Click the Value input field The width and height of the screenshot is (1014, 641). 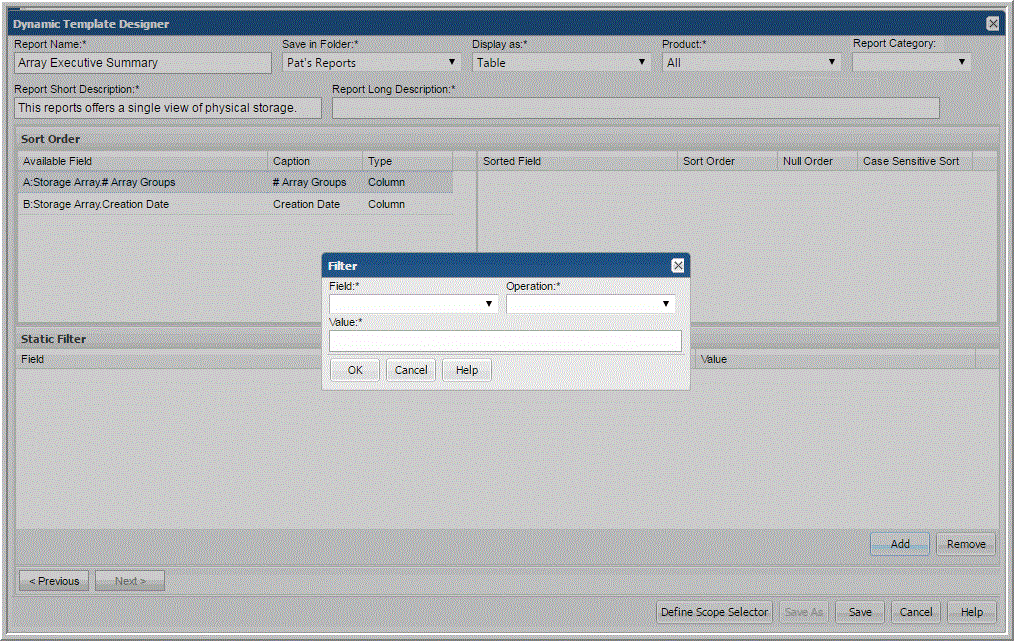[505, 341]
